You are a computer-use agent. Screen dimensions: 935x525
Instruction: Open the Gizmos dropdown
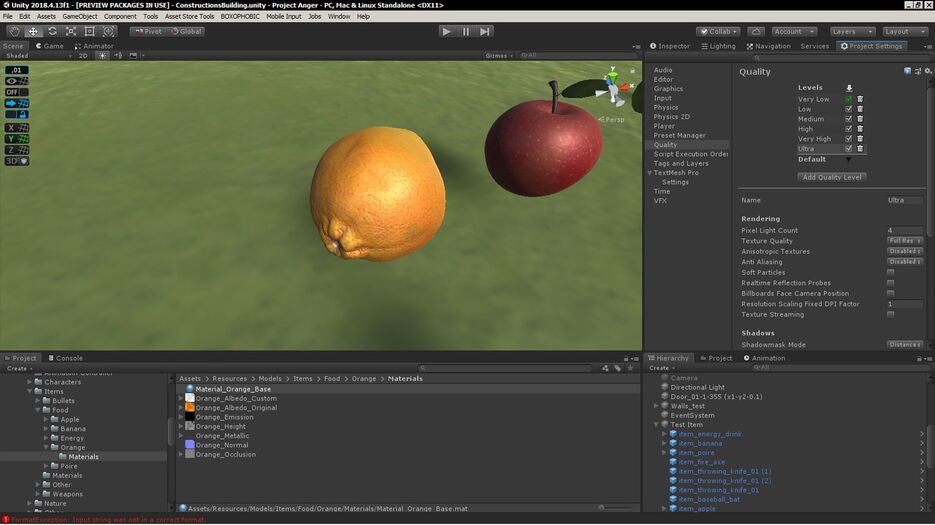tap(499, 55)
